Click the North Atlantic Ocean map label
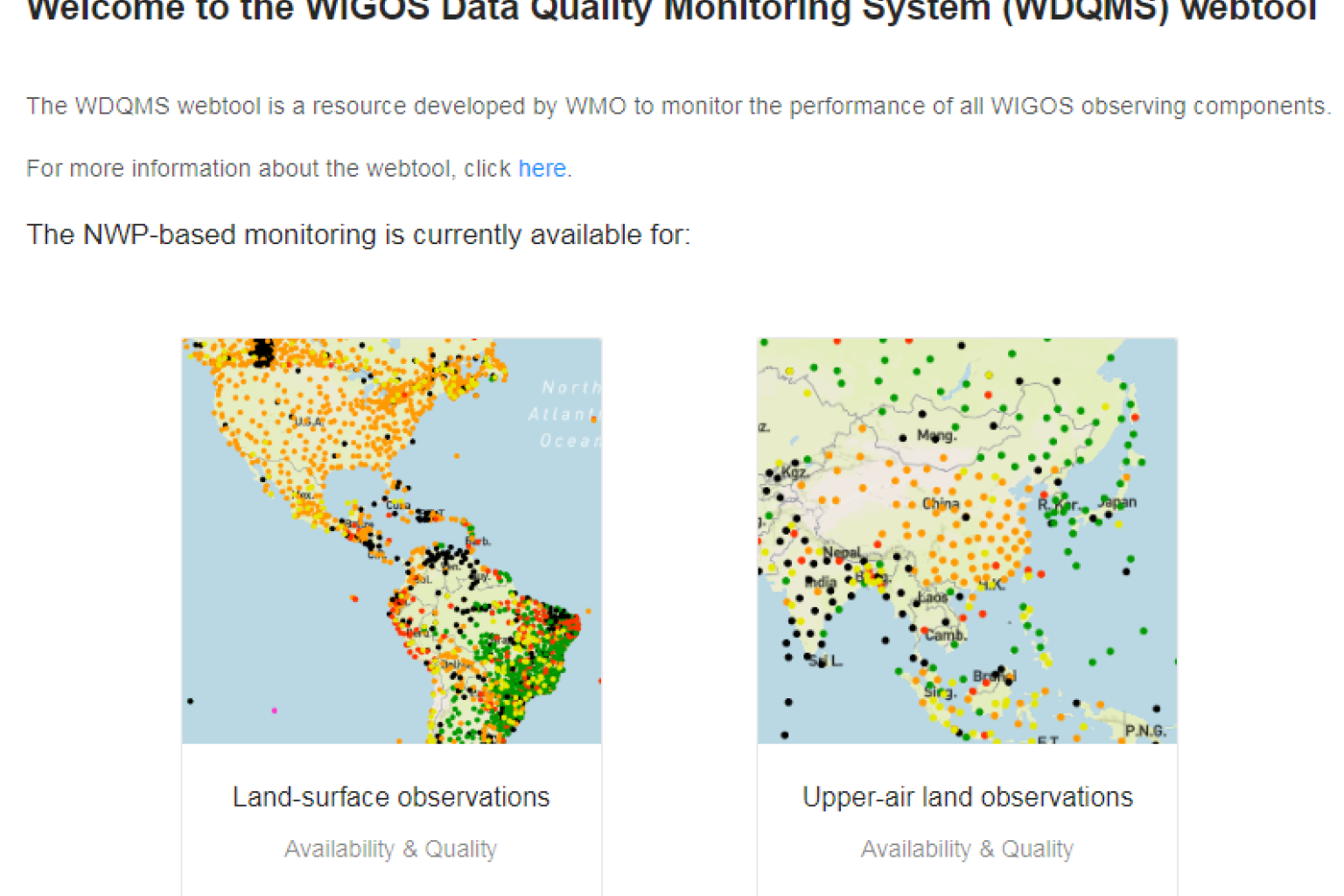The image size is (1344, 896). pyautogui.click(x=565, y=413)
